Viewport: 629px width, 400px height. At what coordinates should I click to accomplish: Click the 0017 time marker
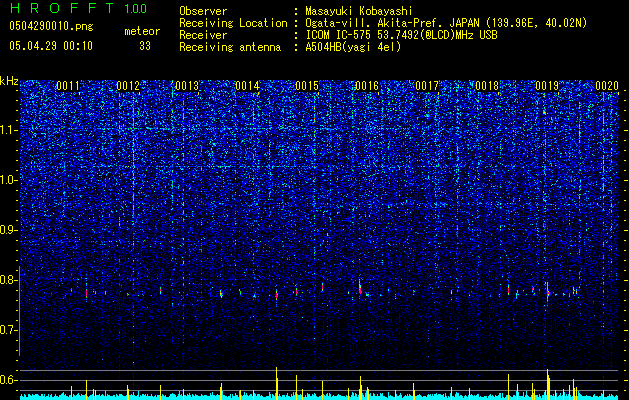427,86
